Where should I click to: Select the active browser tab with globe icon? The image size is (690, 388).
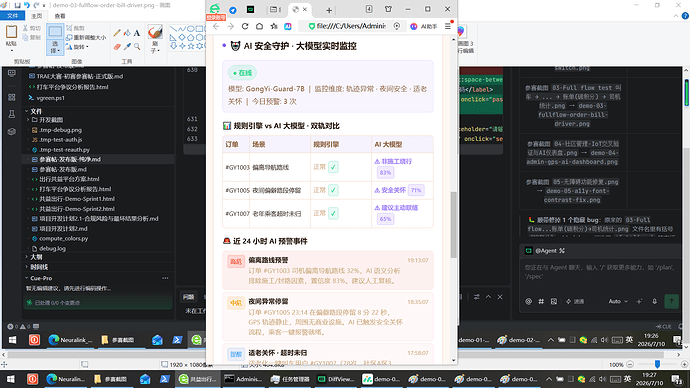pos(300,9)
